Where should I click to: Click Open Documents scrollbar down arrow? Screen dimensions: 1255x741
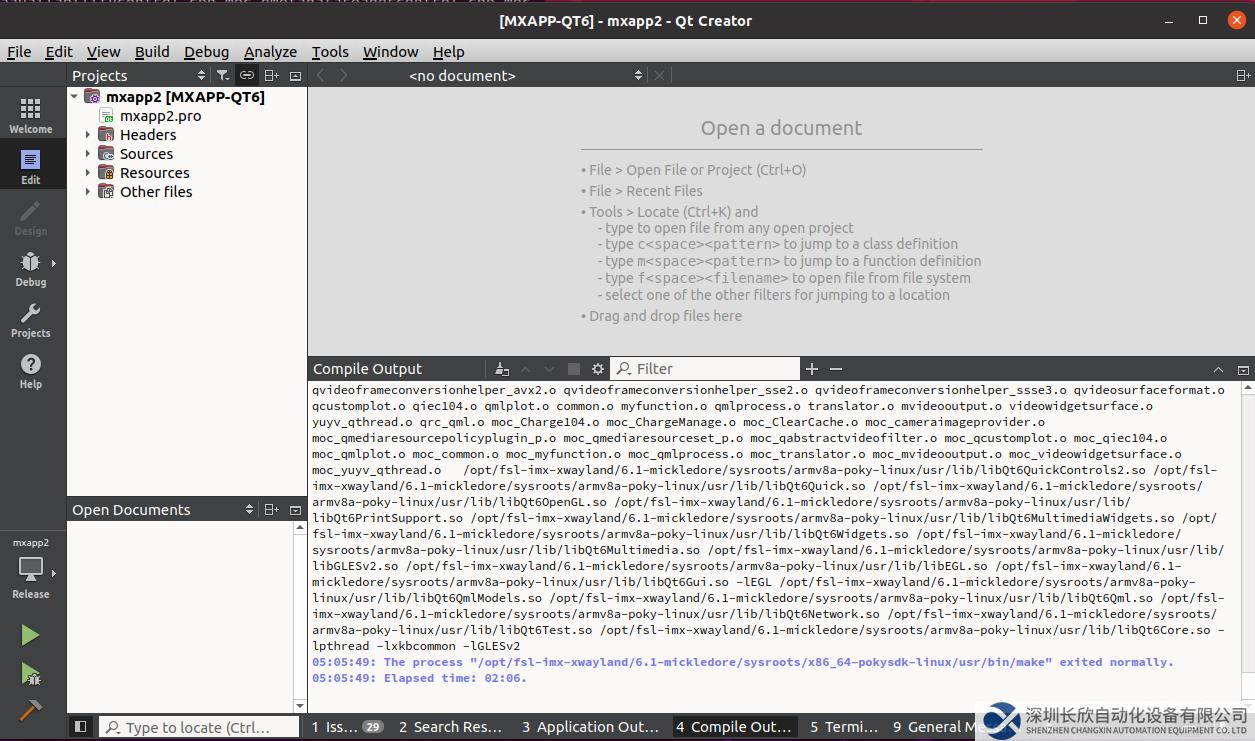301,707
